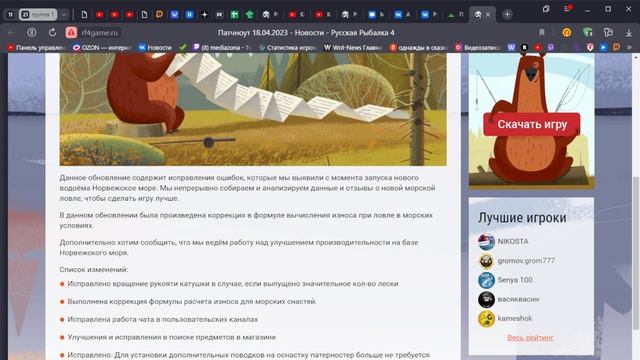
Task: Expand the tab groups dropdown arrow
Action: pos(64,15)
